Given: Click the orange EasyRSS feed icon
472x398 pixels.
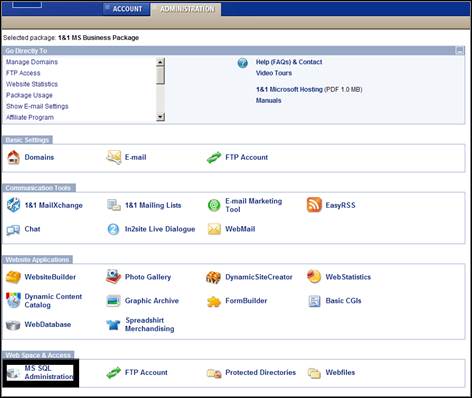Looking at the screenshot, I should pyautogui.click(x=314, y=205).
